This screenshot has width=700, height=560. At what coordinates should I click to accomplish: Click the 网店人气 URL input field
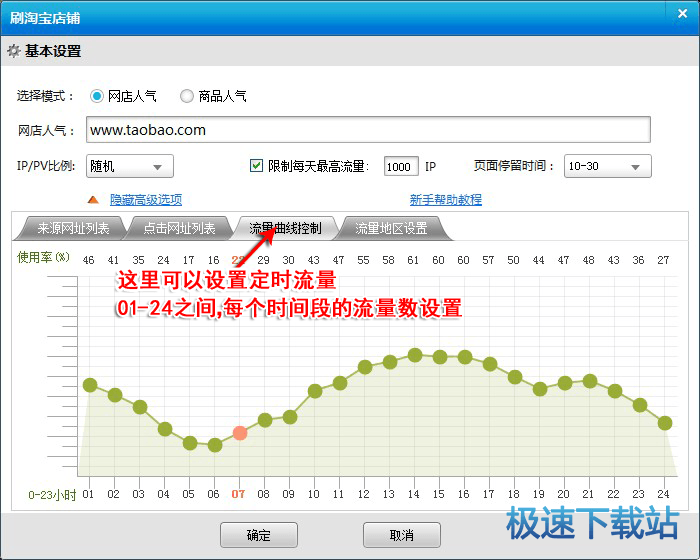[367, 130]
